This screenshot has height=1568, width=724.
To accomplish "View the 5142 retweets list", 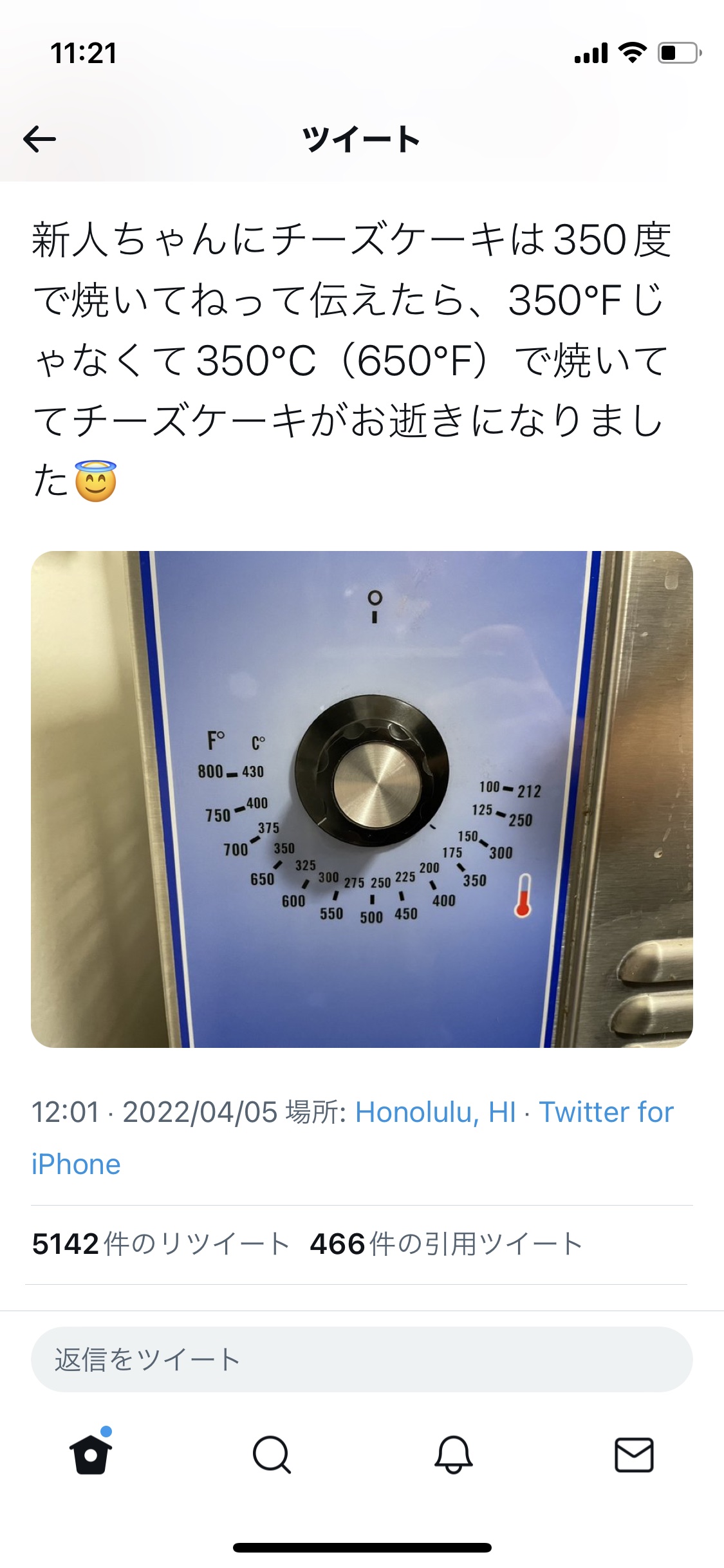I will coord(160,1244).
